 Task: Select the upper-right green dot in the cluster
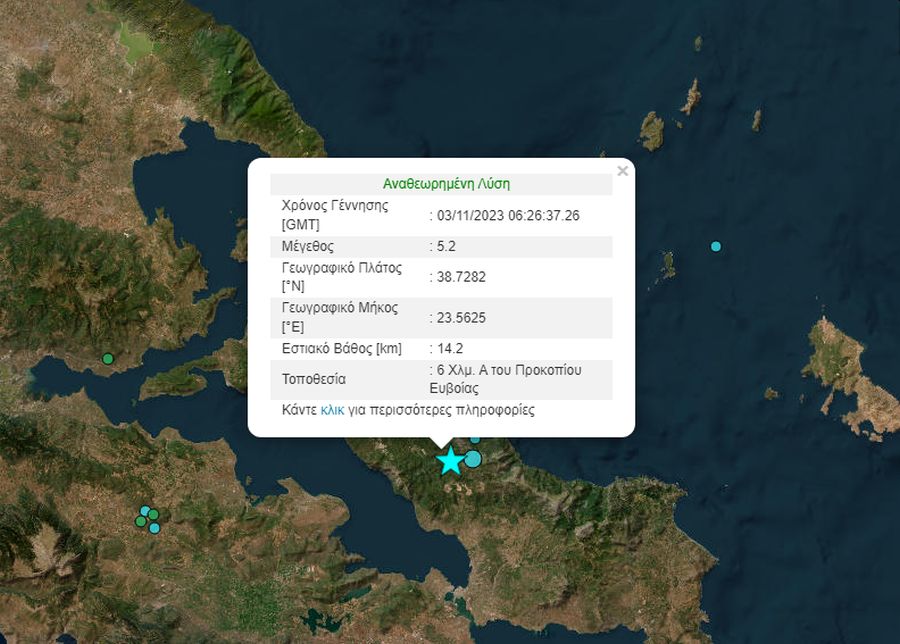[153, 514]
